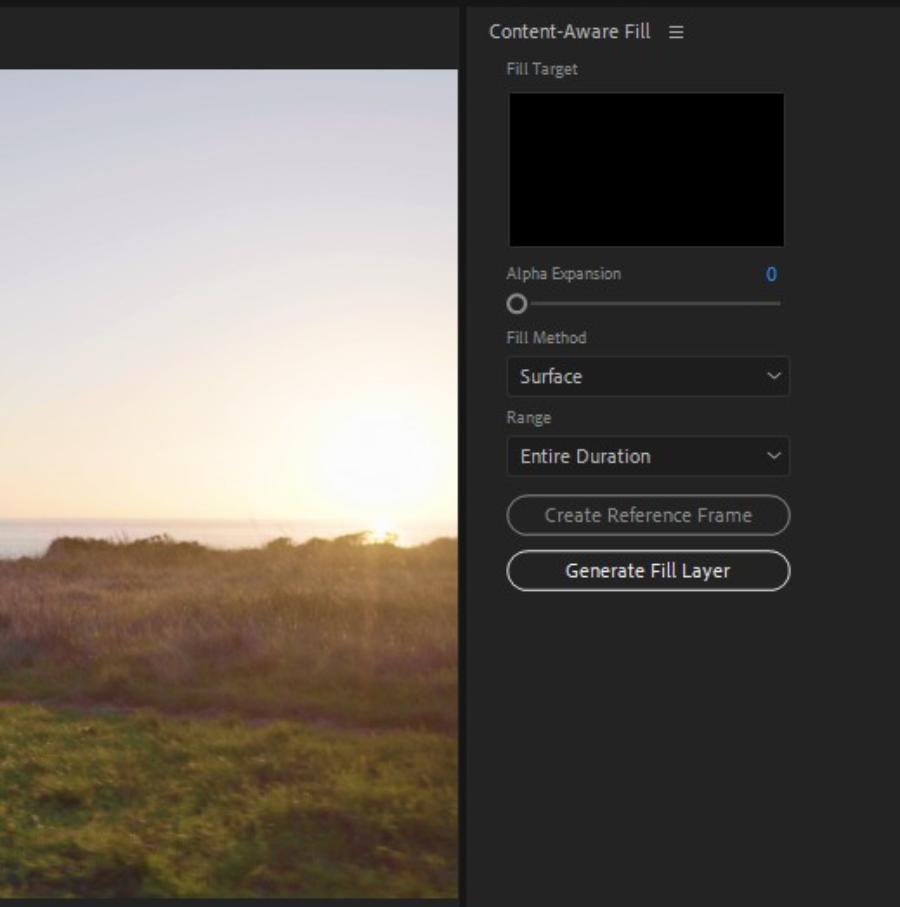Click the Generate Fill Layer button
Image resolution: width=900 pixels, height=907 pixels.
pos(648,571)
